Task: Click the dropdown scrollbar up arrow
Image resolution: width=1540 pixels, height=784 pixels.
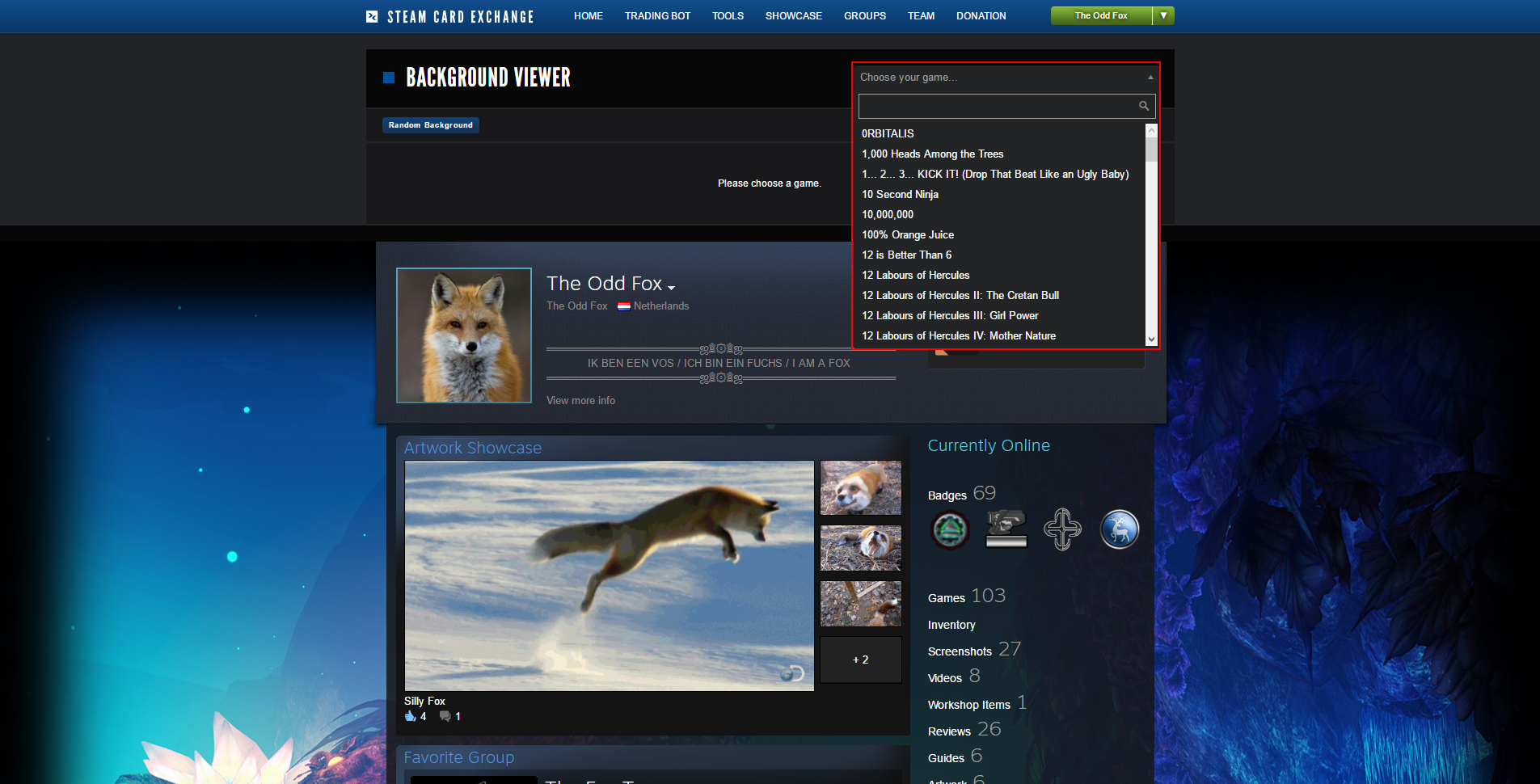Action: coord(1151,129)
